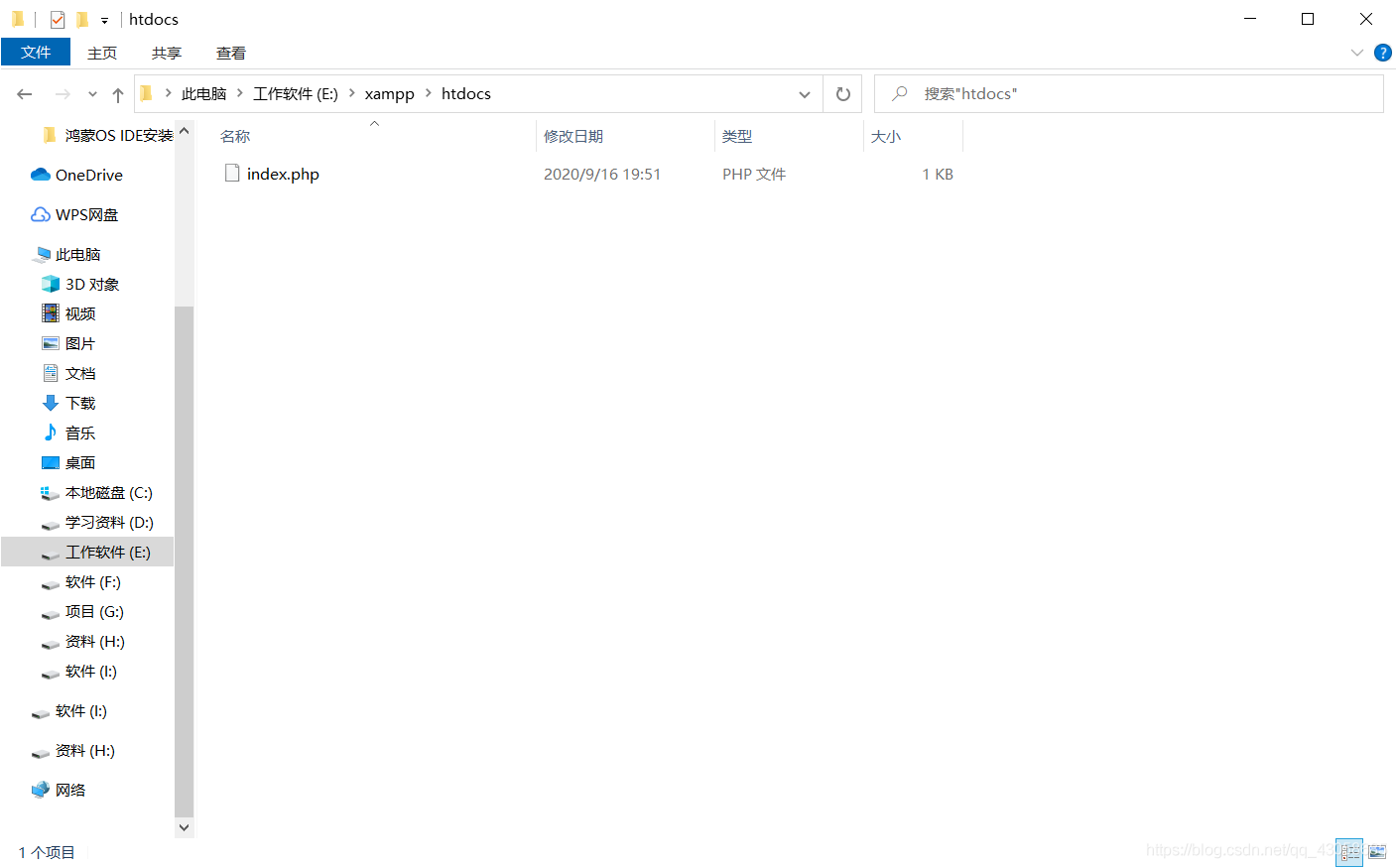This screenshot has height=868, width=1397.
Task: Open WPS网盘 in the navigation pane
Action: 87,214
